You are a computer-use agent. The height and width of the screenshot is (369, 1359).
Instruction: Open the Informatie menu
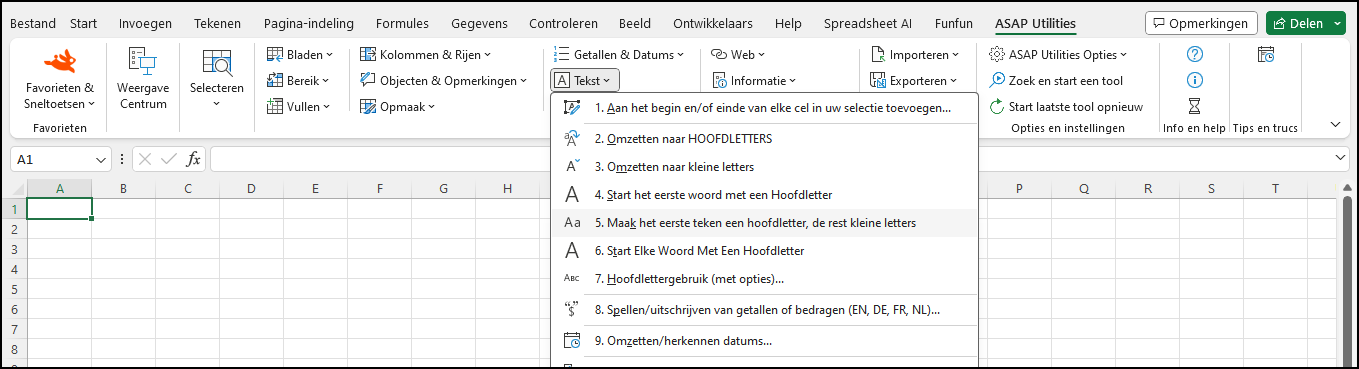coord(754,80)
